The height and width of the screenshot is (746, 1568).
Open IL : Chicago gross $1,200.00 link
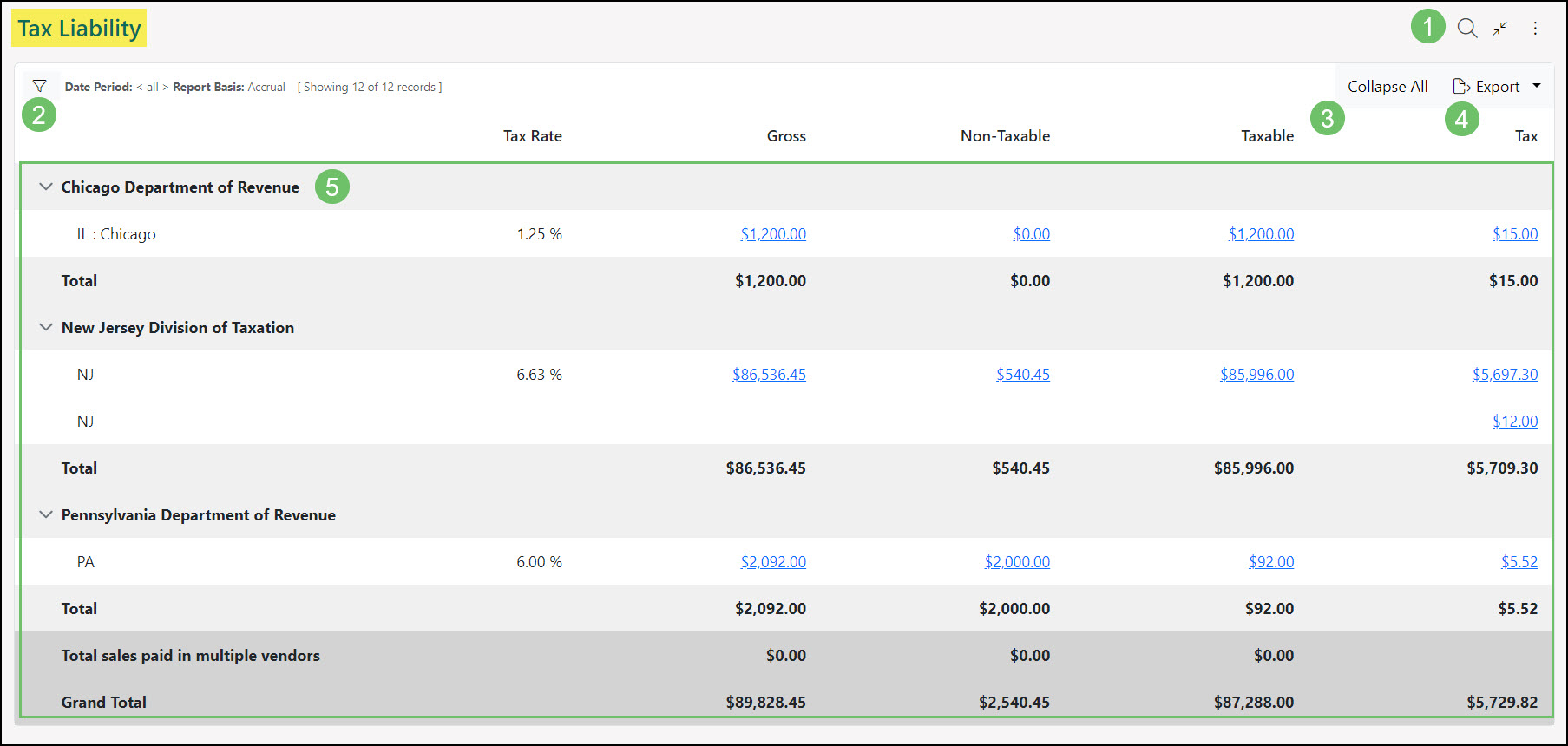tap(773, 233)
